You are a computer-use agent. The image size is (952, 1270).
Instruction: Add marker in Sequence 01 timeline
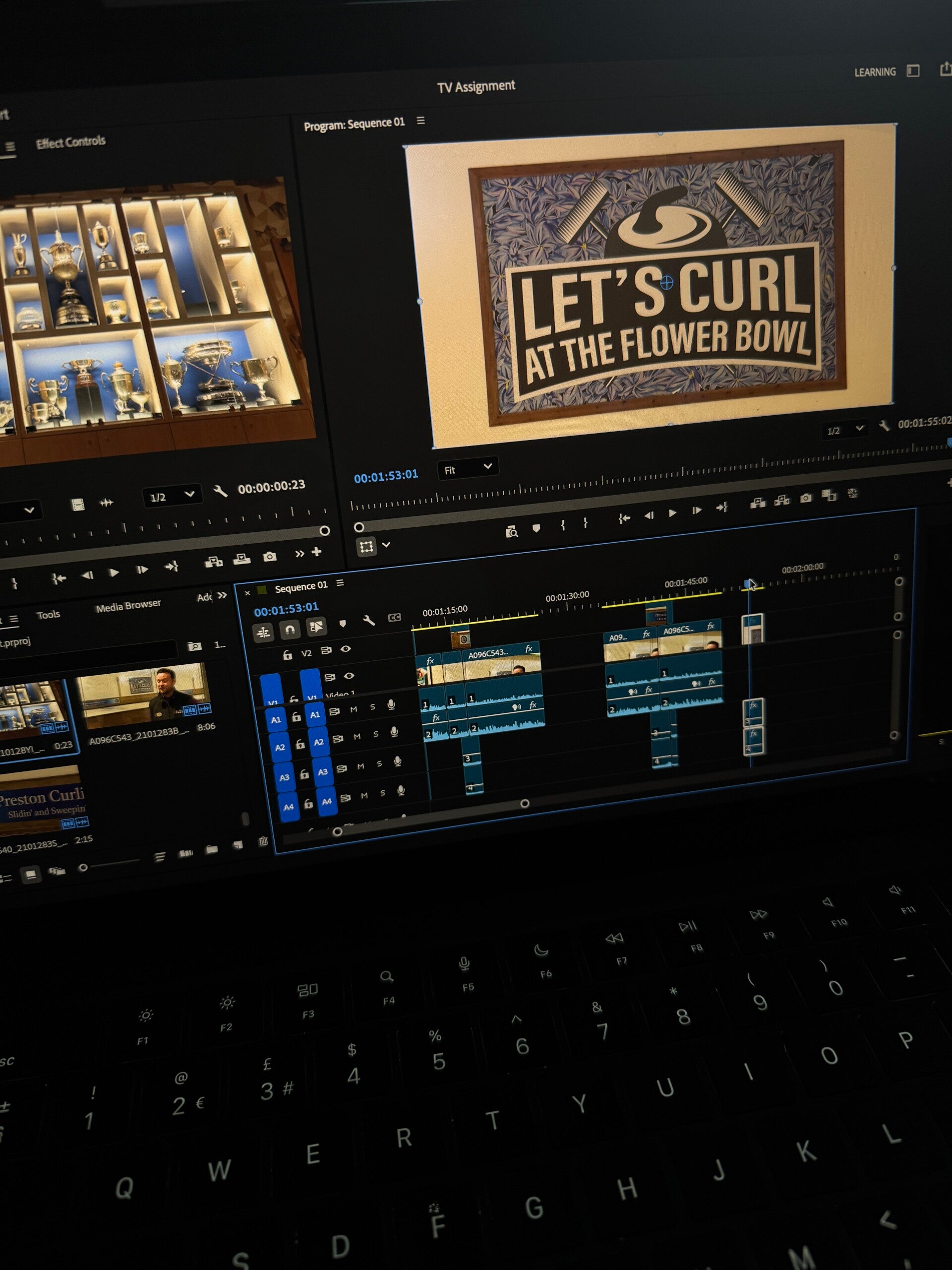tap(343, 624)
